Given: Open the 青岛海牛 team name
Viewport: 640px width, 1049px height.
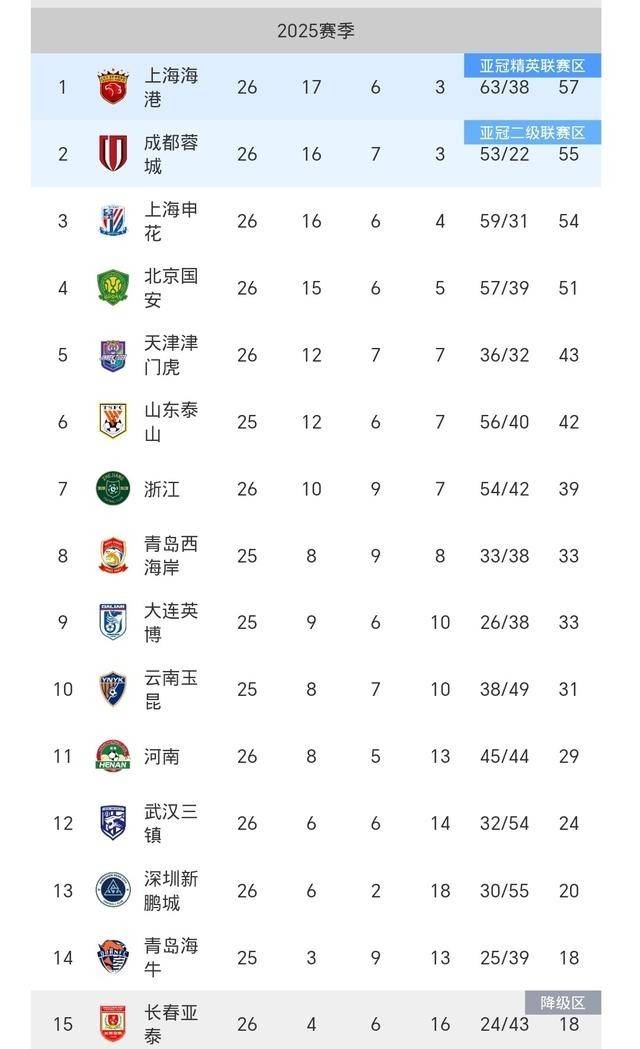Looking at the screenshot, I should 171,957.
